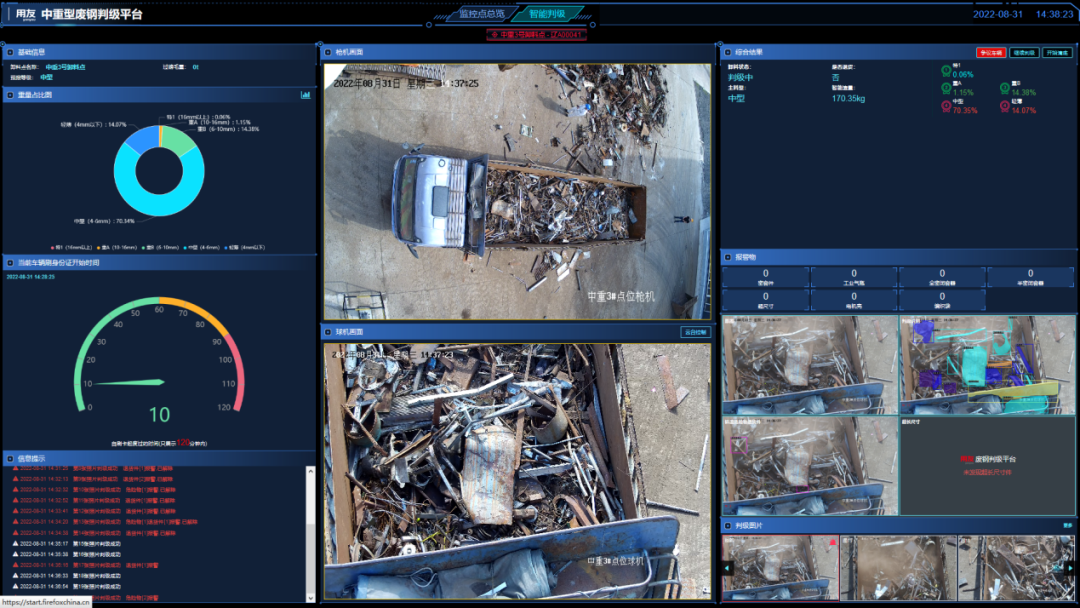
Task: Click the 工业气瓶 alarm counter card
Action: pyautogui.click(x=853, y=277)
